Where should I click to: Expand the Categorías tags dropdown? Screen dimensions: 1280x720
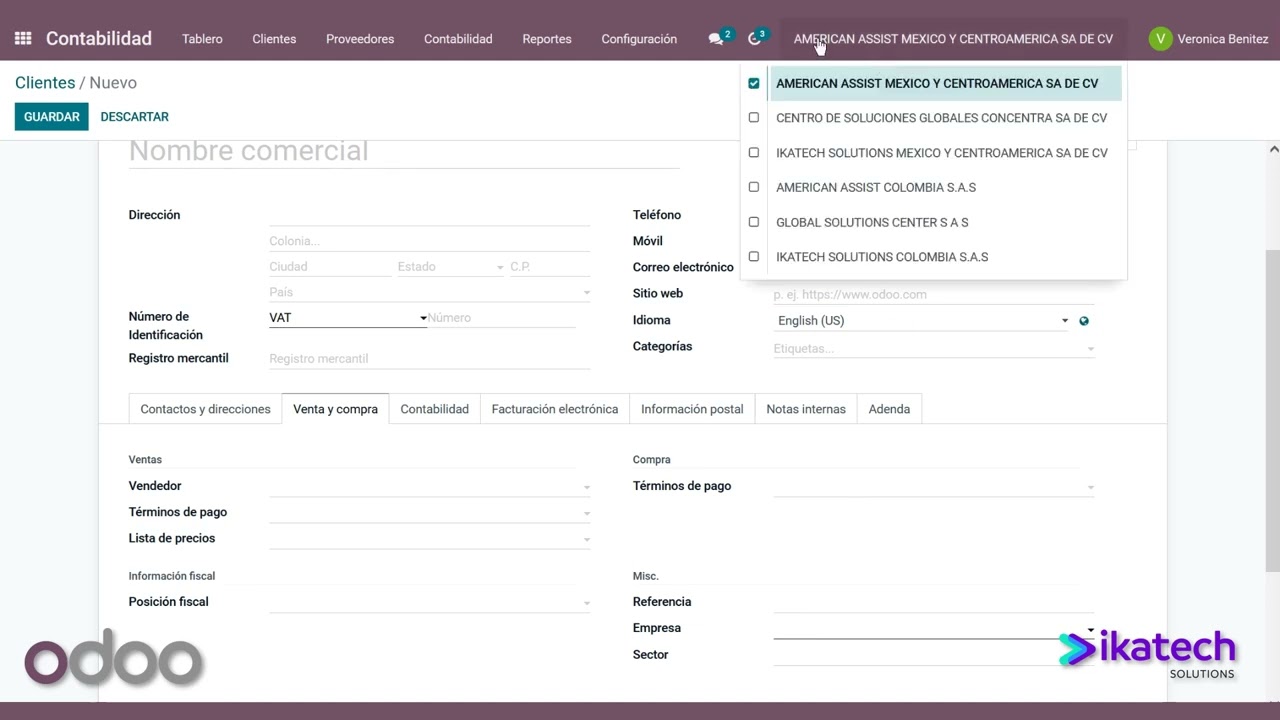click(x=1090, y=350)
